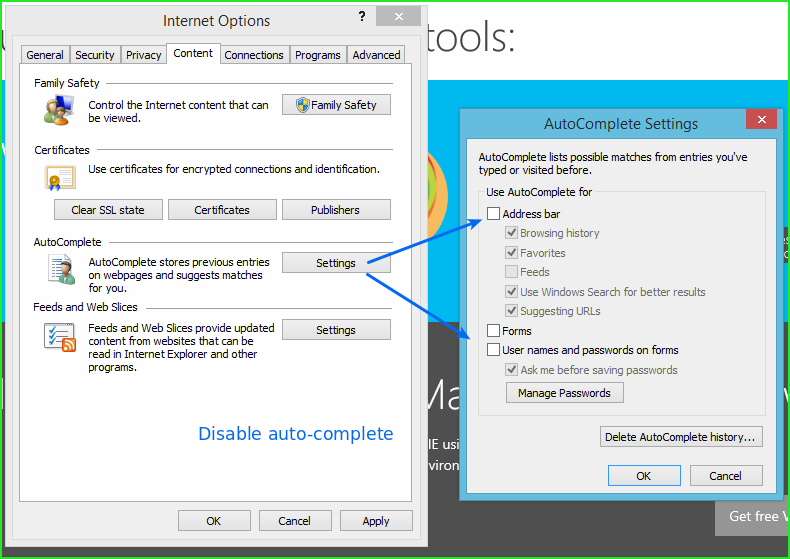Click Apply in Internet Options
790x559 pixels.
tap(376, 521)
